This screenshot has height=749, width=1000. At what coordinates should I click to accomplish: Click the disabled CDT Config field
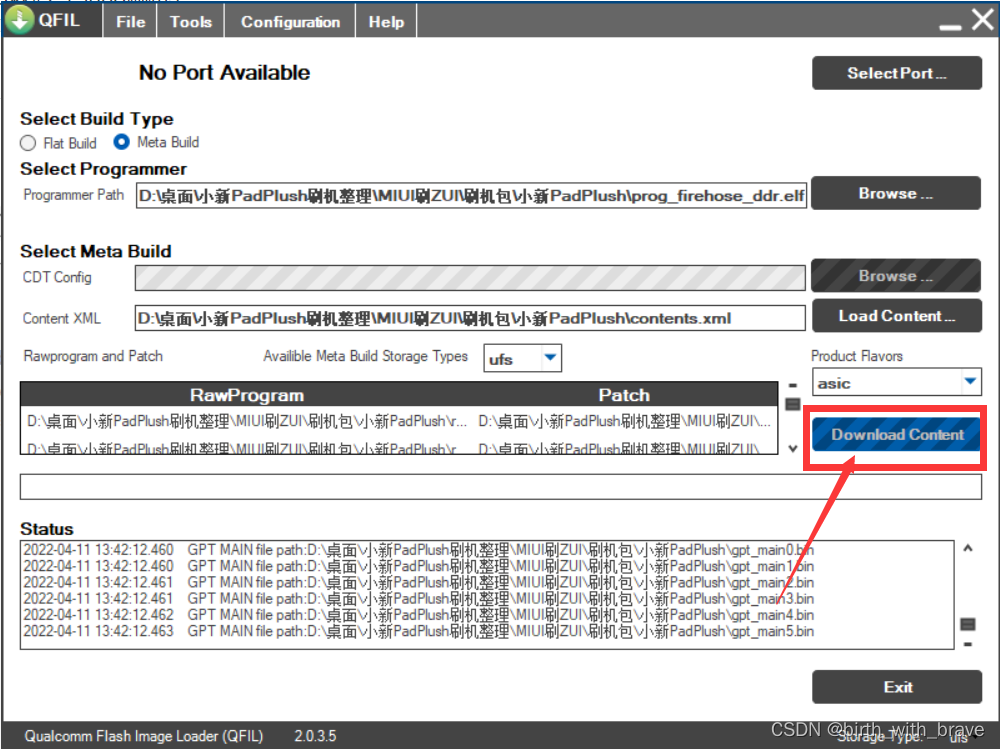tap(470, 278)
